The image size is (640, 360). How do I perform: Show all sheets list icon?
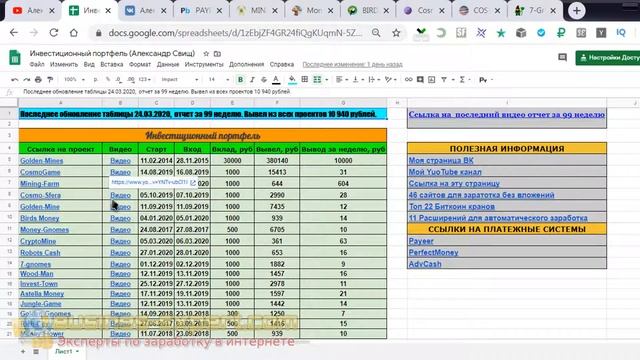tap(36, 351)
